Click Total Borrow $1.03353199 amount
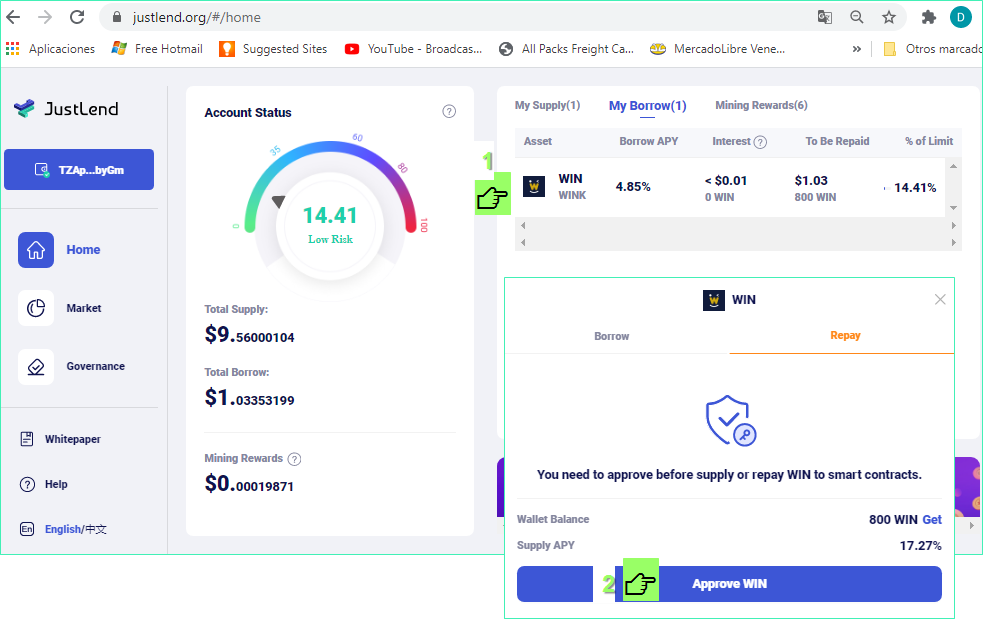Screen dimensions: 983x619 pyautogui.click(x=249, y=398)
